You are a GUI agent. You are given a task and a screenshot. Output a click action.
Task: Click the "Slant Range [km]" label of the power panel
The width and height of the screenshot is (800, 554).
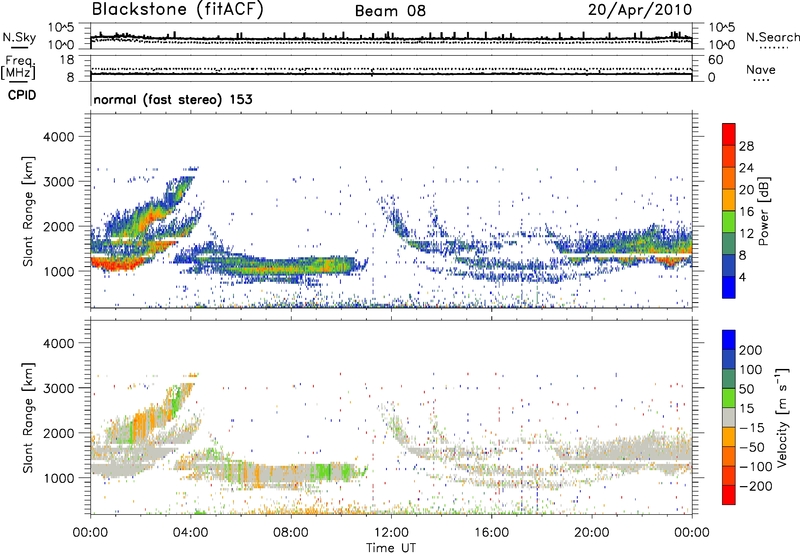[28, 211]
